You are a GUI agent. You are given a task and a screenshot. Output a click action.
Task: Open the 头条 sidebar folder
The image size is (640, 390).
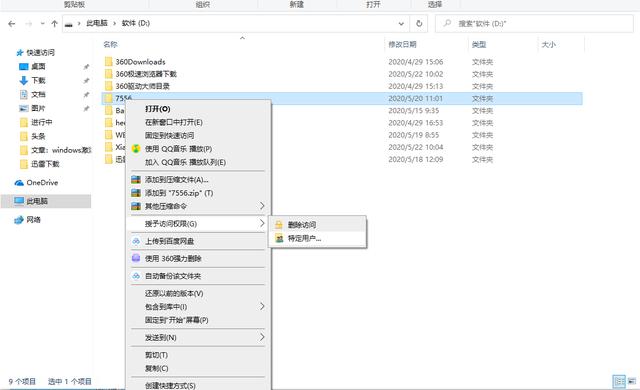(x=38, y=136)
